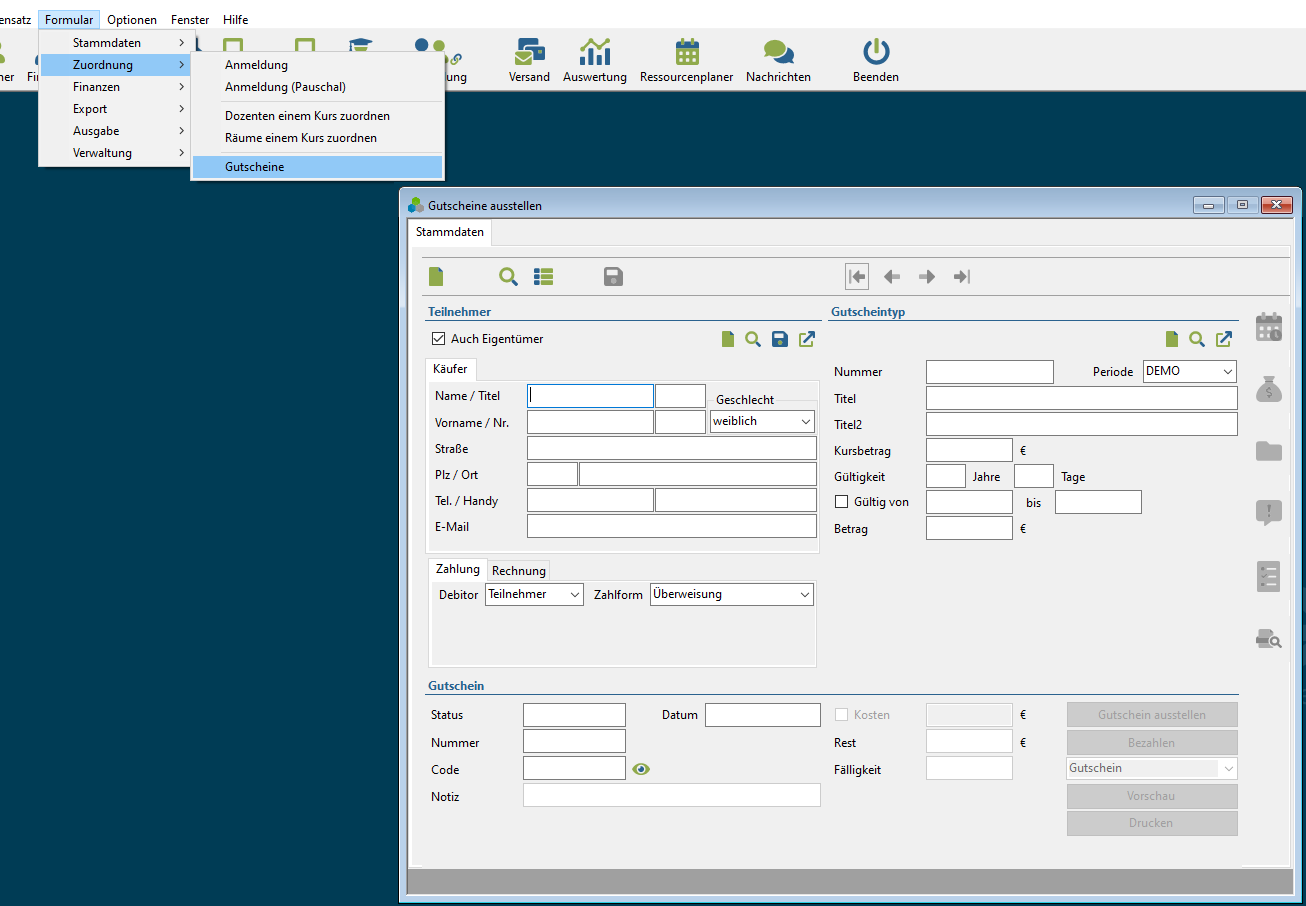This screenshot has width=1306, height=906.
Task: Click Teilnehmer search magnifier icon
Action: [x=753, y=340]
